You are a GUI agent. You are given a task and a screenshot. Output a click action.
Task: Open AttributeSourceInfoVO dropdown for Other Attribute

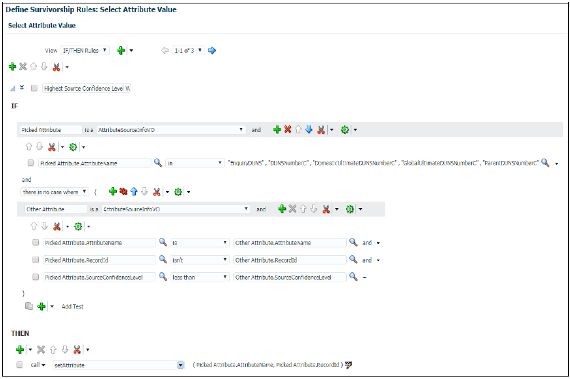click(176, 209)
